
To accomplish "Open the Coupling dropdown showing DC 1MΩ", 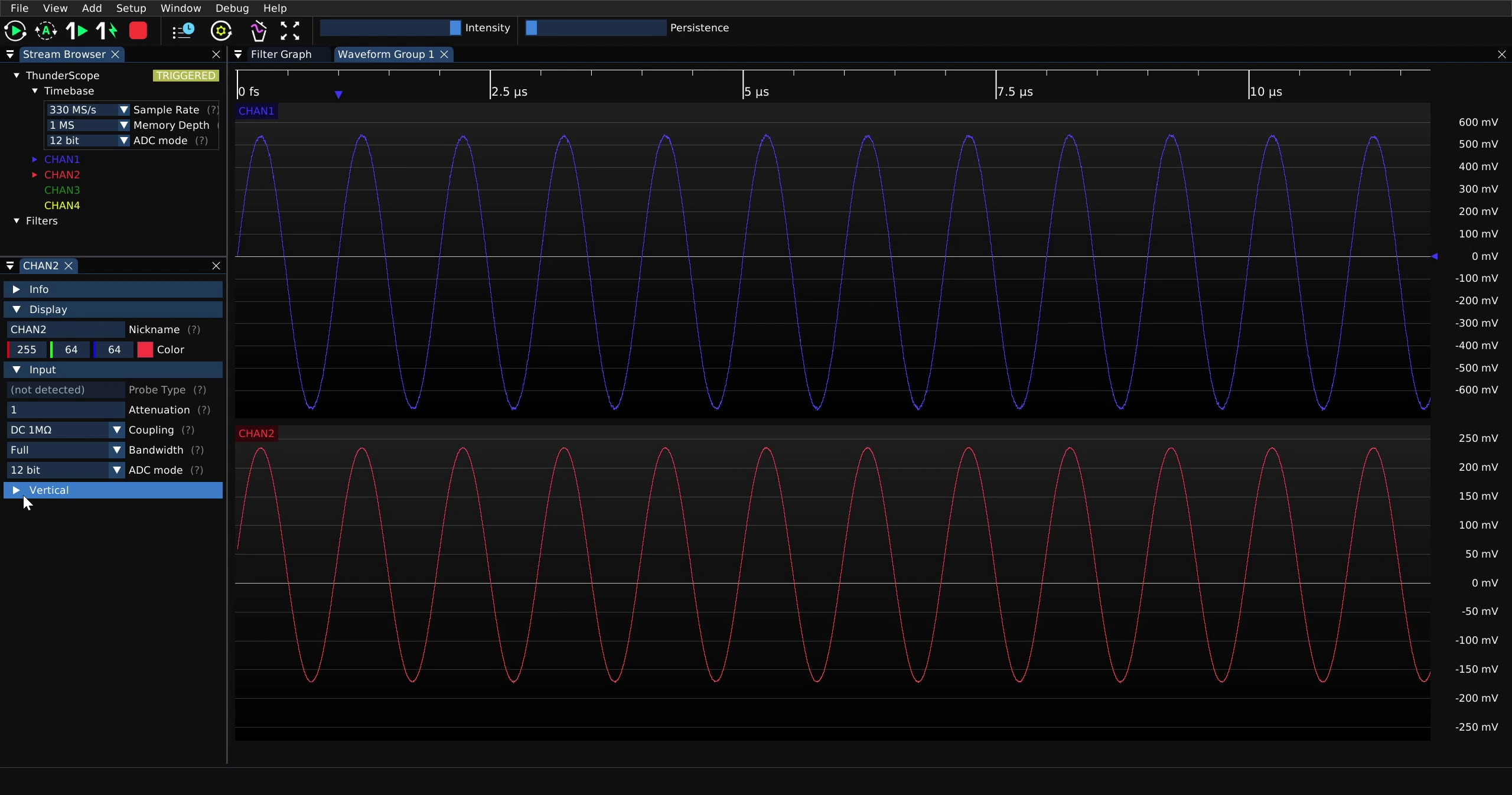I will [x=66, y=430].
